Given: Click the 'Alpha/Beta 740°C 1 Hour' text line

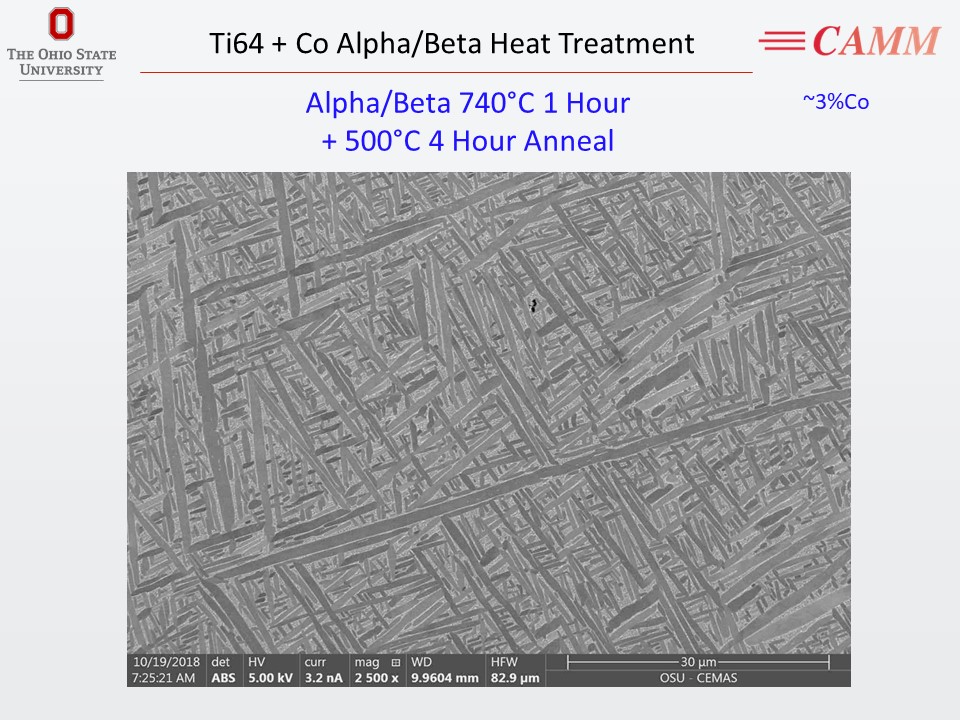Looking at the screenshot, I should tap(467, 103).
